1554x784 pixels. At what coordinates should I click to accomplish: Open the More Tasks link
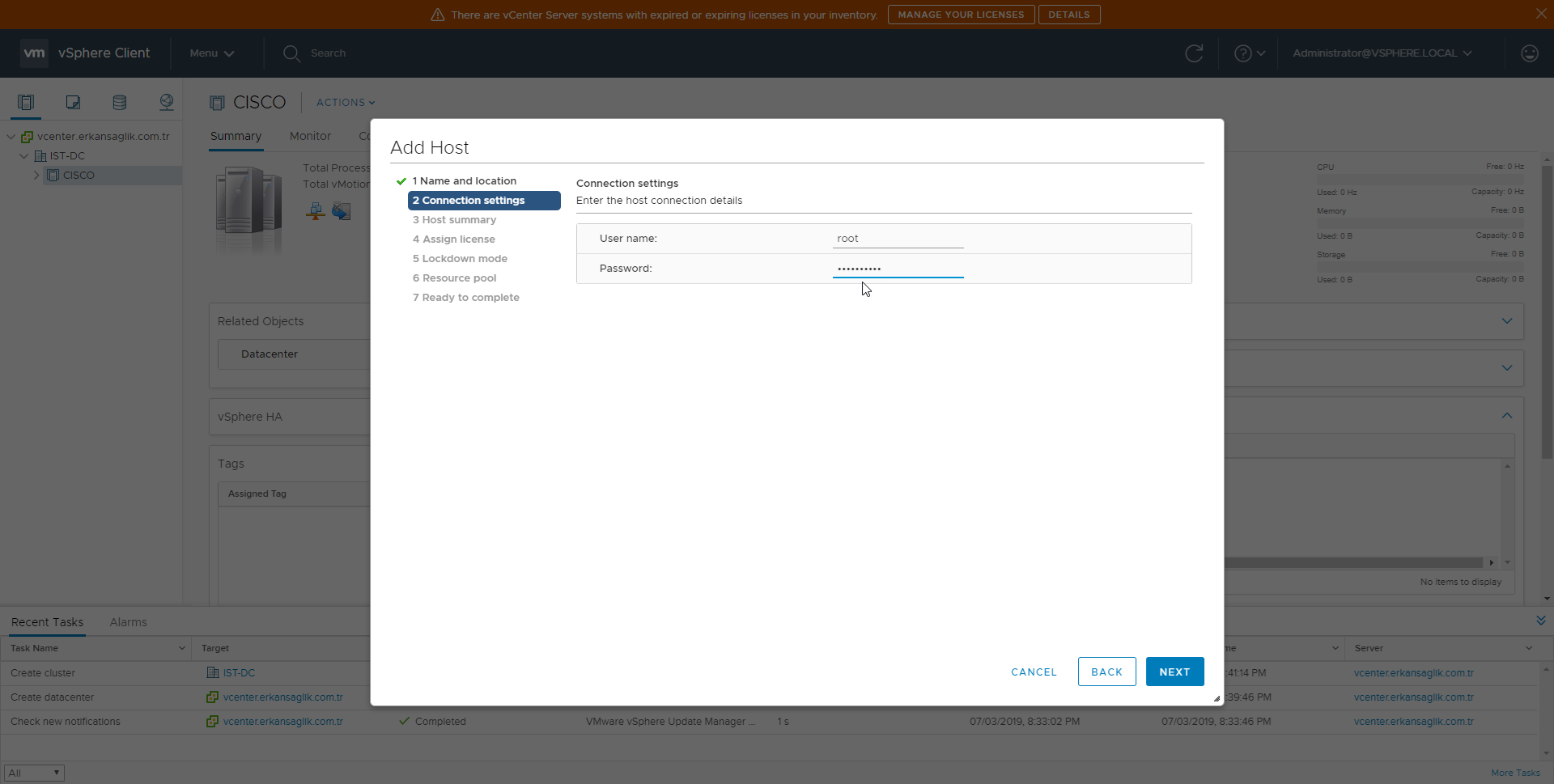pos(1515,773)
